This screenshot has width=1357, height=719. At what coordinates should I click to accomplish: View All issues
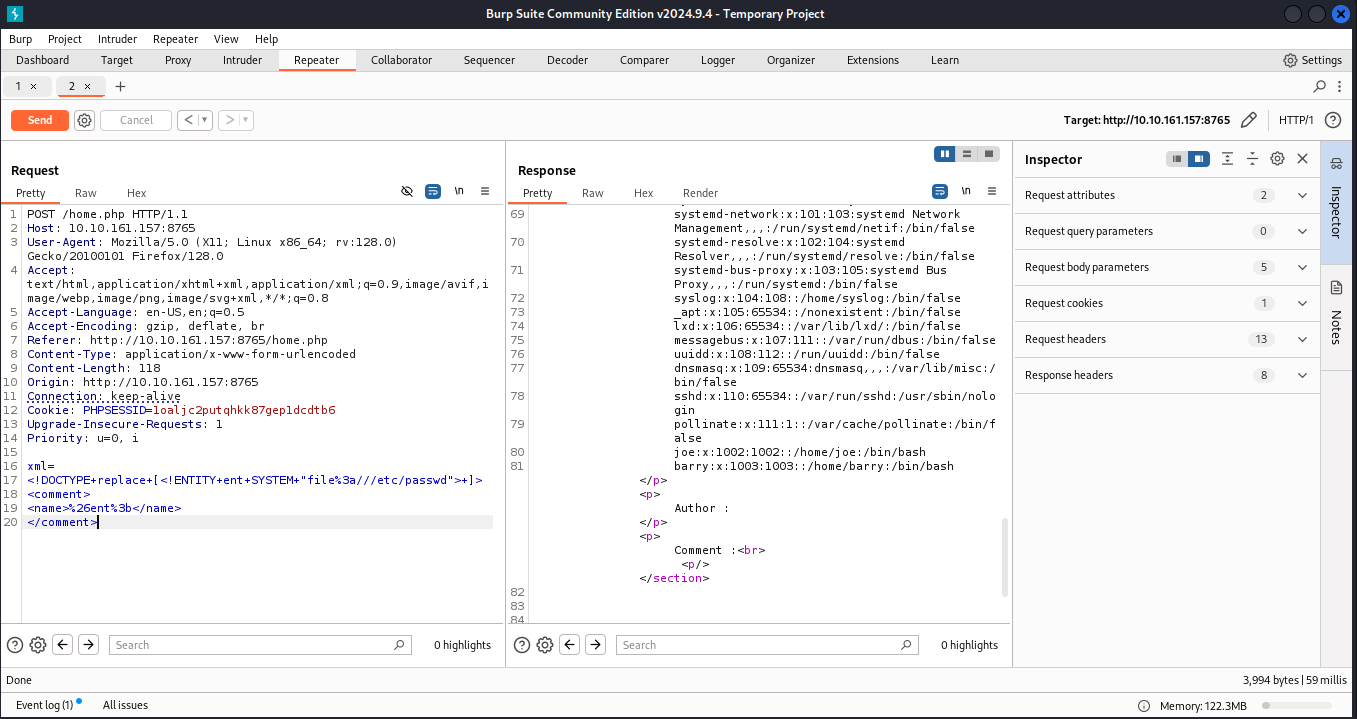(125, 705)
